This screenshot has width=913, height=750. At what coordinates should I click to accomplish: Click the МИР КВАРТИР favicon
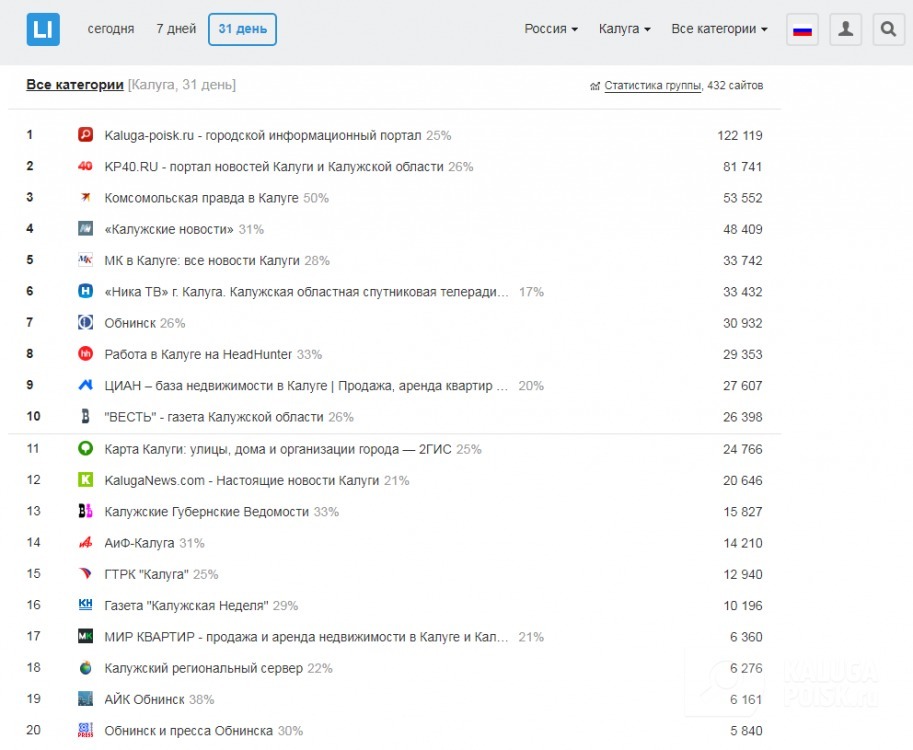point(86,636)
